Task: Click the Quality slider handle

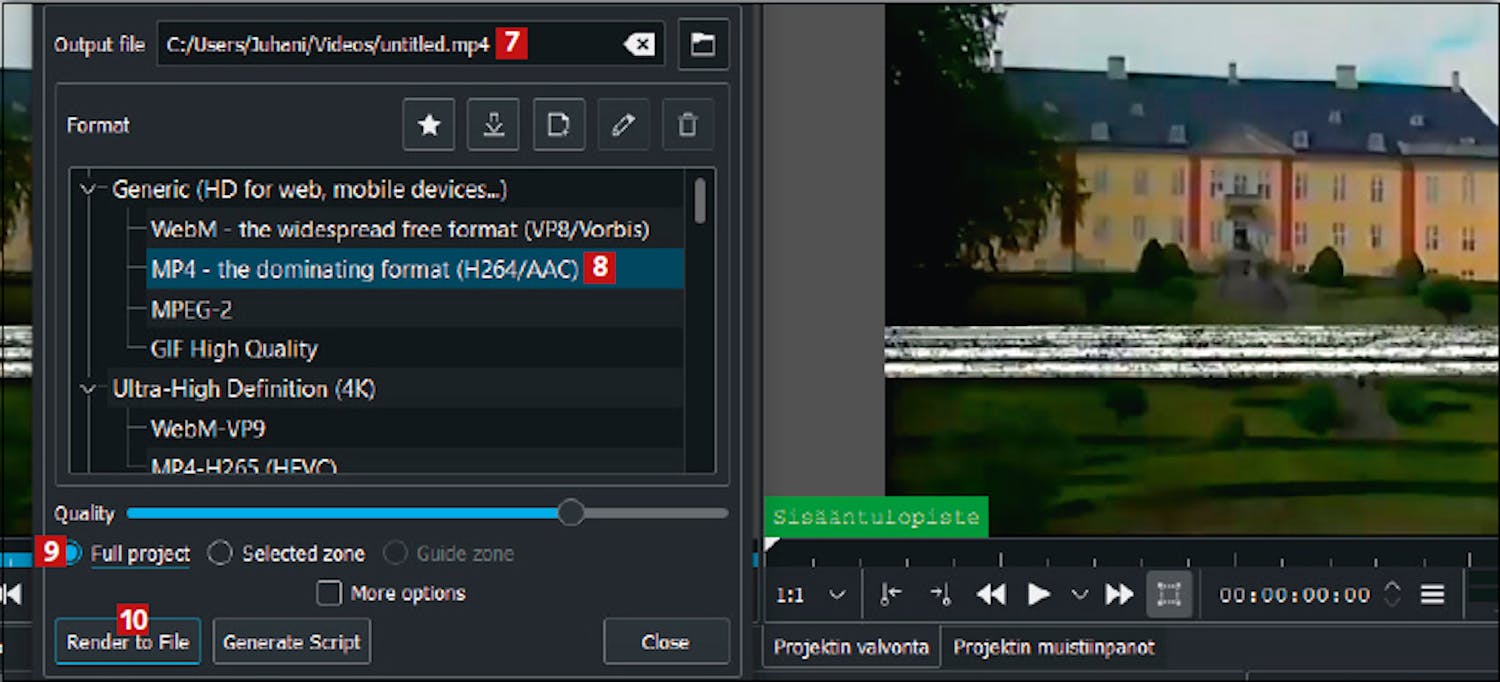Action: pos(571,513)
